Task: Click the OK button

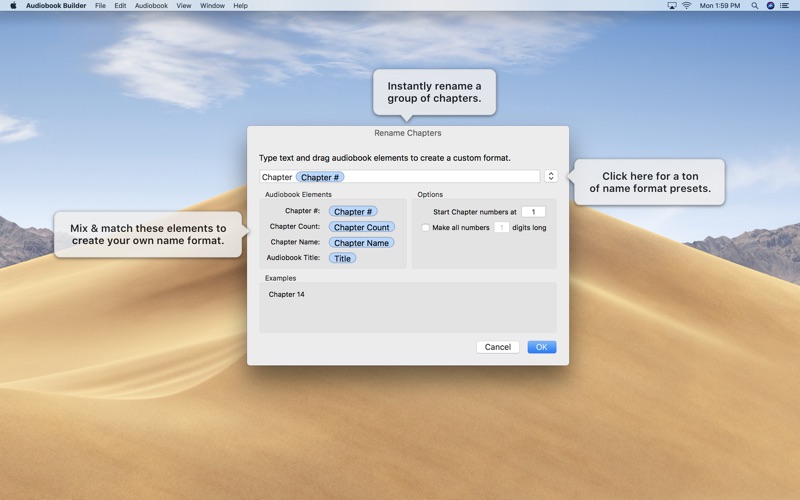Action: click(541, 347)
